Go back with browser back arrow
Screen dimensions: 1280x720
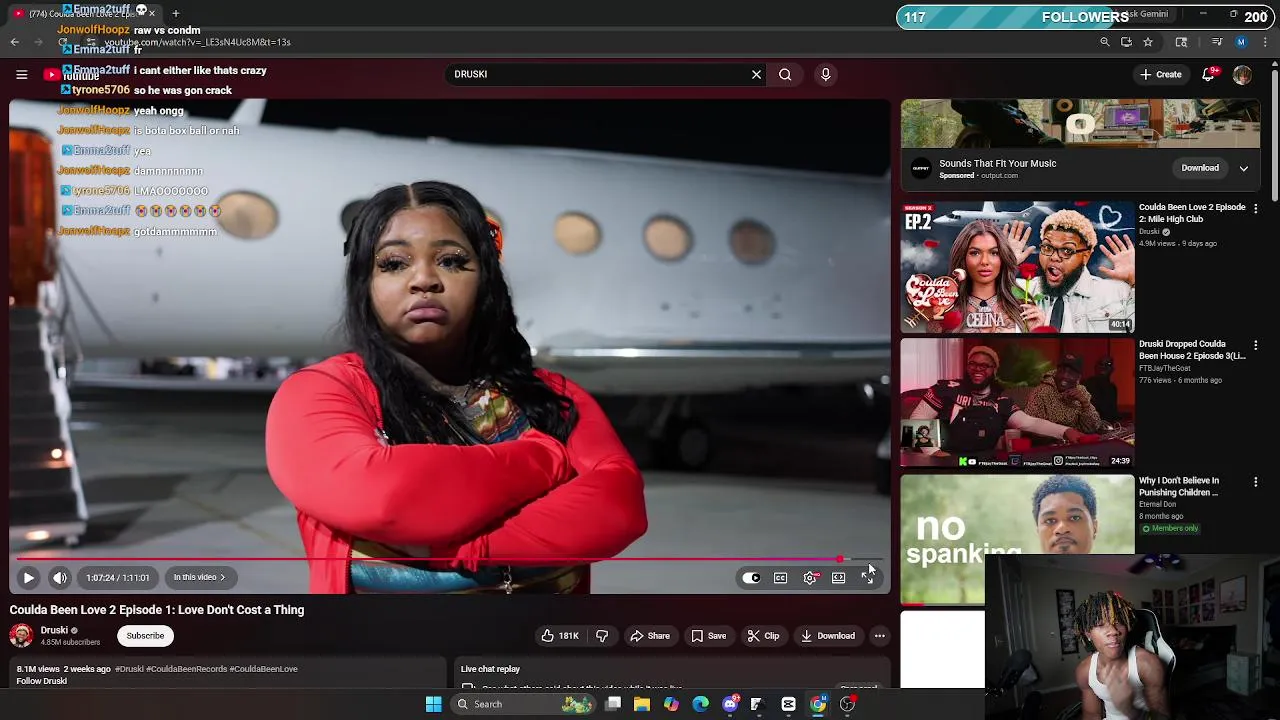point(14,42)
